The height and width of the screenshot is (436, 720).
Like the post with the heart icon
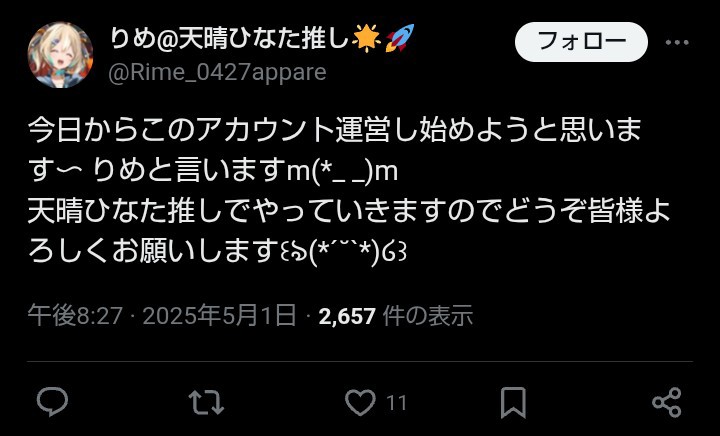coord(360,402)
